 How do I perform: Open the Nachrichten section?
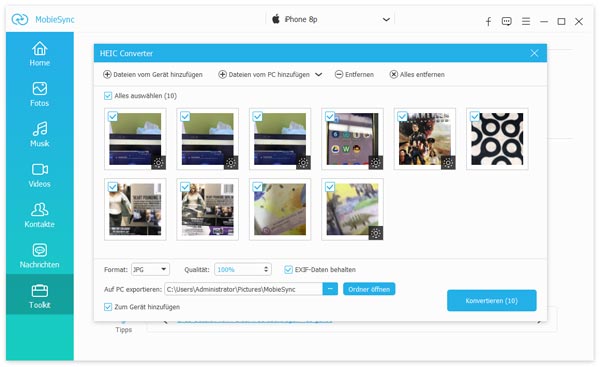coord(40,256)
